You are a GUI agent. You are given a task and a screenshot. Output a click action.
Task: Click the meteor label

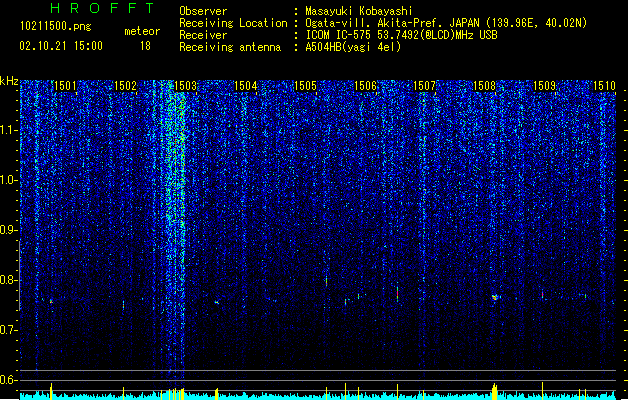[142, 31]
